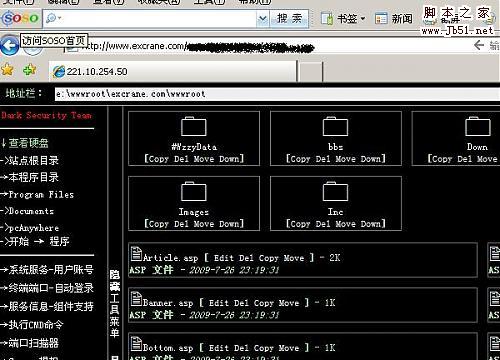The width and height of the screenshot is (500, 360).
Task: Click Move for Article.asp
Action: [x=294, y=258]
